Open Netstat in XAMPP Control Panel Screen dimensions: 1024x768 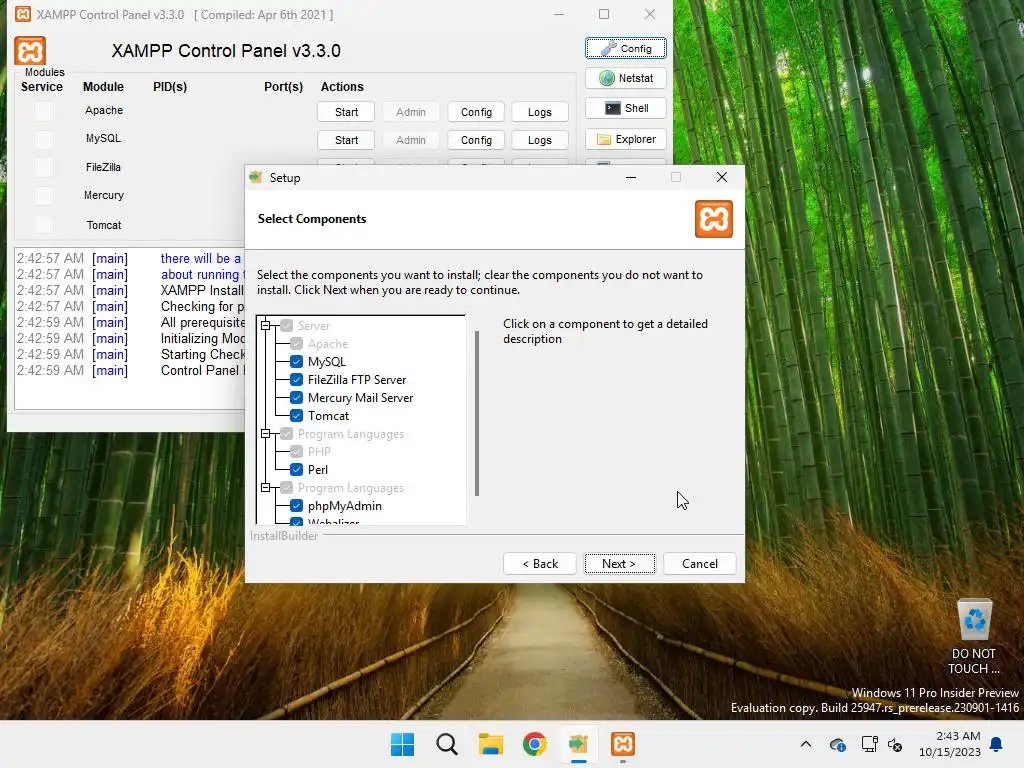click(x=626, y=78)
